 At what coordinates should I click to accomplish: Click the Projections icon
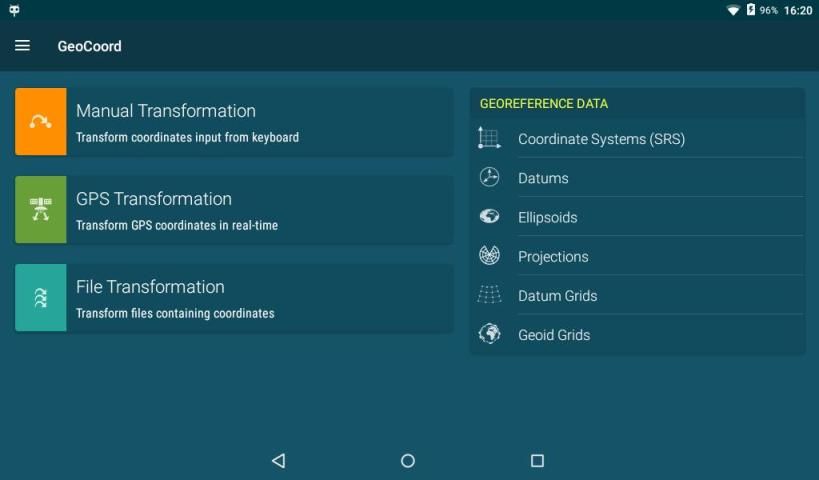(x=489, y=255)
